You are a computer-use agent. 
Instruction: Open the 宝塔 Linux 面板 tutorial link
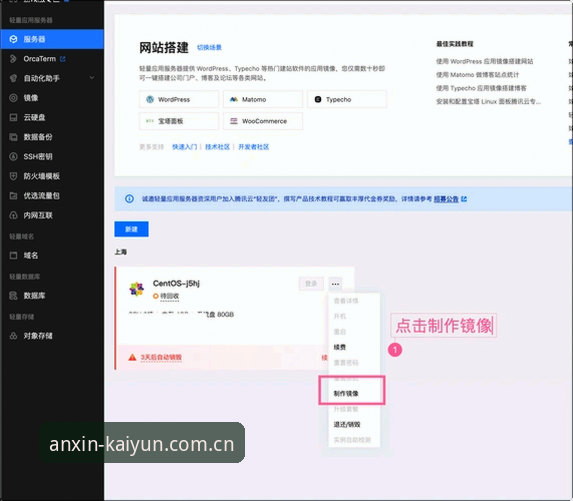(488, 102)
